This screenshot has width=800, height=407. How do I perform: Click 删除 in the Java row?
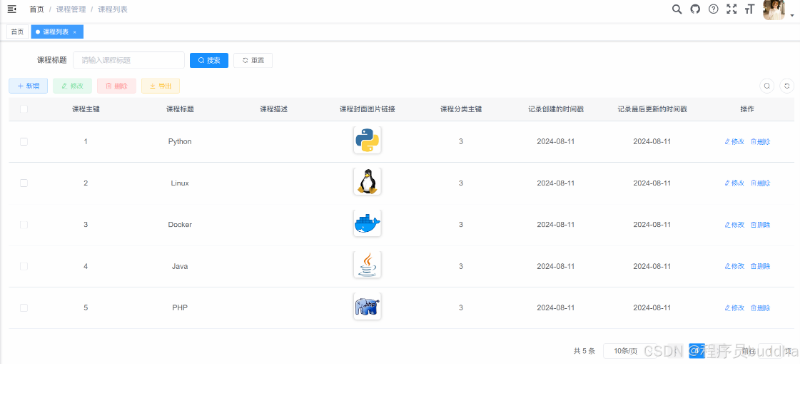pyautogui.click(x=760, y=266)
